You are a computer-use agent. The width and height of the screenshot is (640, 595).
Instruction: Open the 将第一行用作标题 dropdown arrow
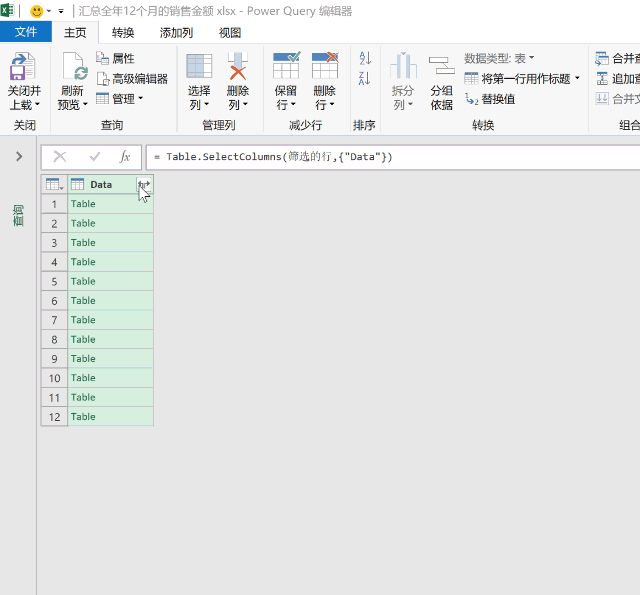coord(577,79)
